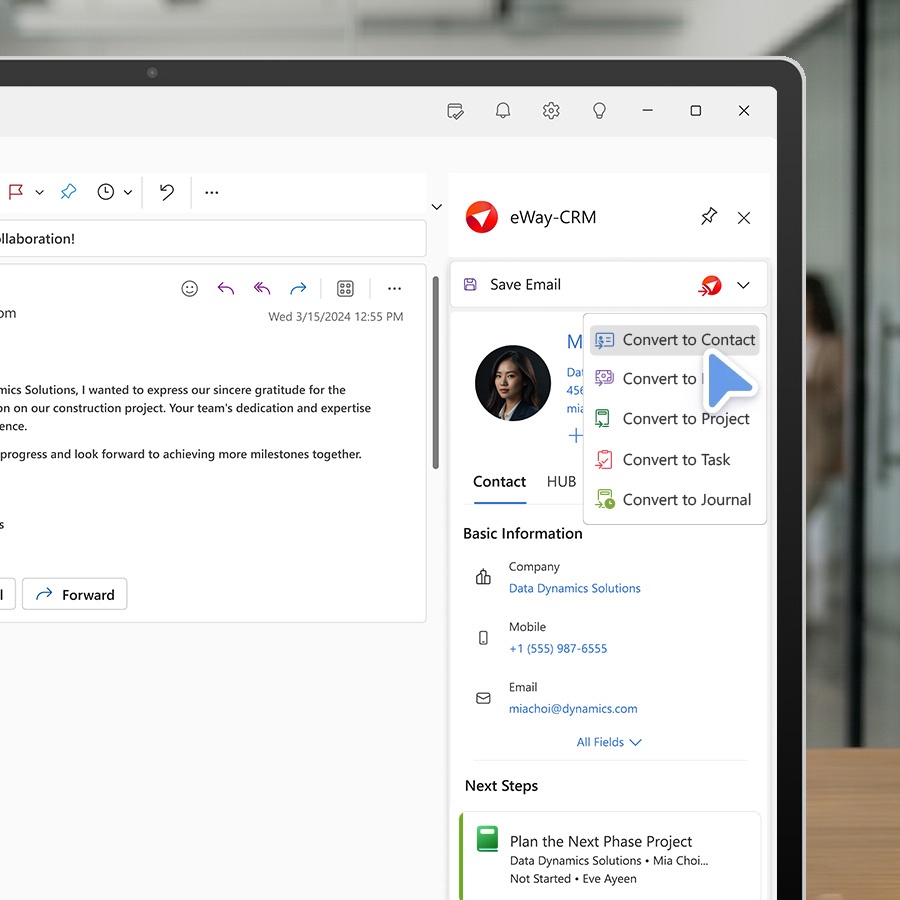Open the Plan the Next Phase Project card
Image resolution: width=900 pixels, height=900 pixels.
pos(611,856)
